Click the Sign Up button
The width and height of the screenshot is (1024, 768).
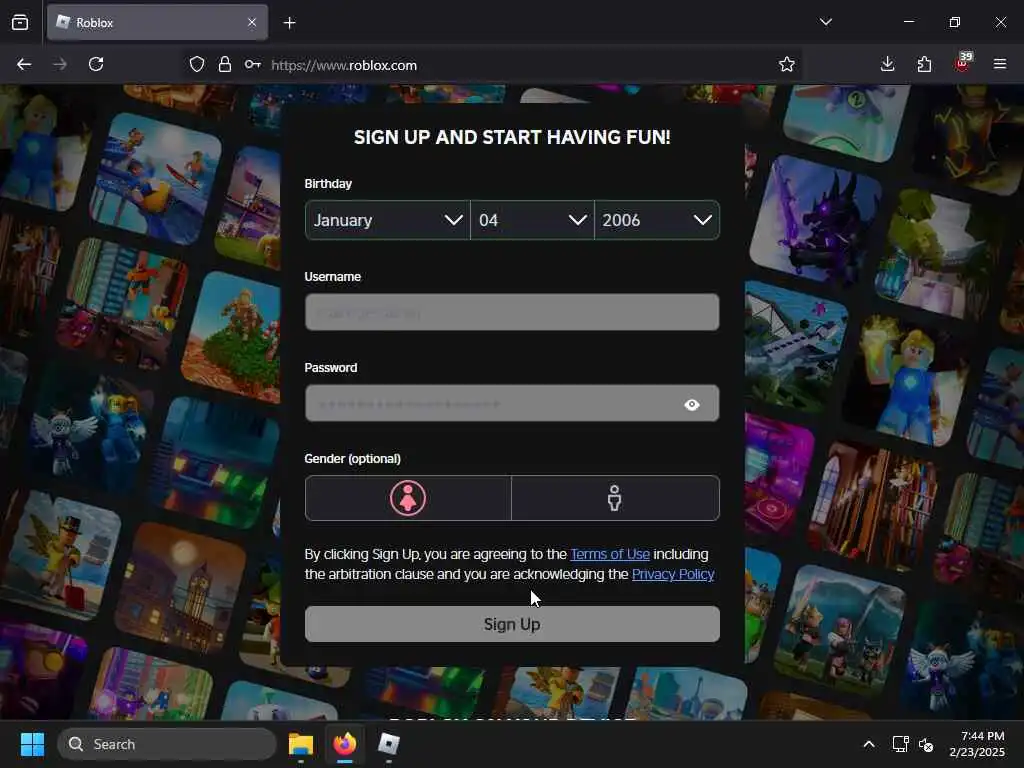512,624
